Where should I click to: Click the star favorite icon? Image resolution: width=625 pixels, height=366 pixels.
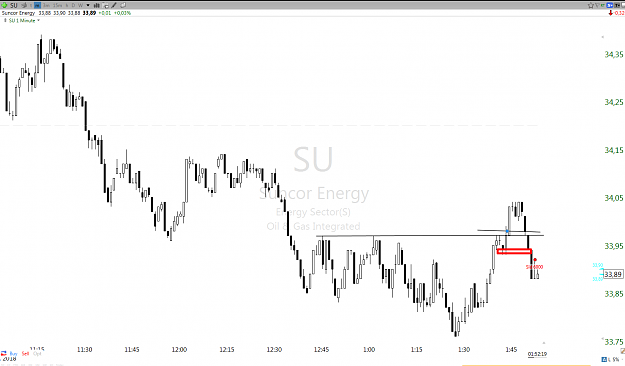(x=591, y=6)
